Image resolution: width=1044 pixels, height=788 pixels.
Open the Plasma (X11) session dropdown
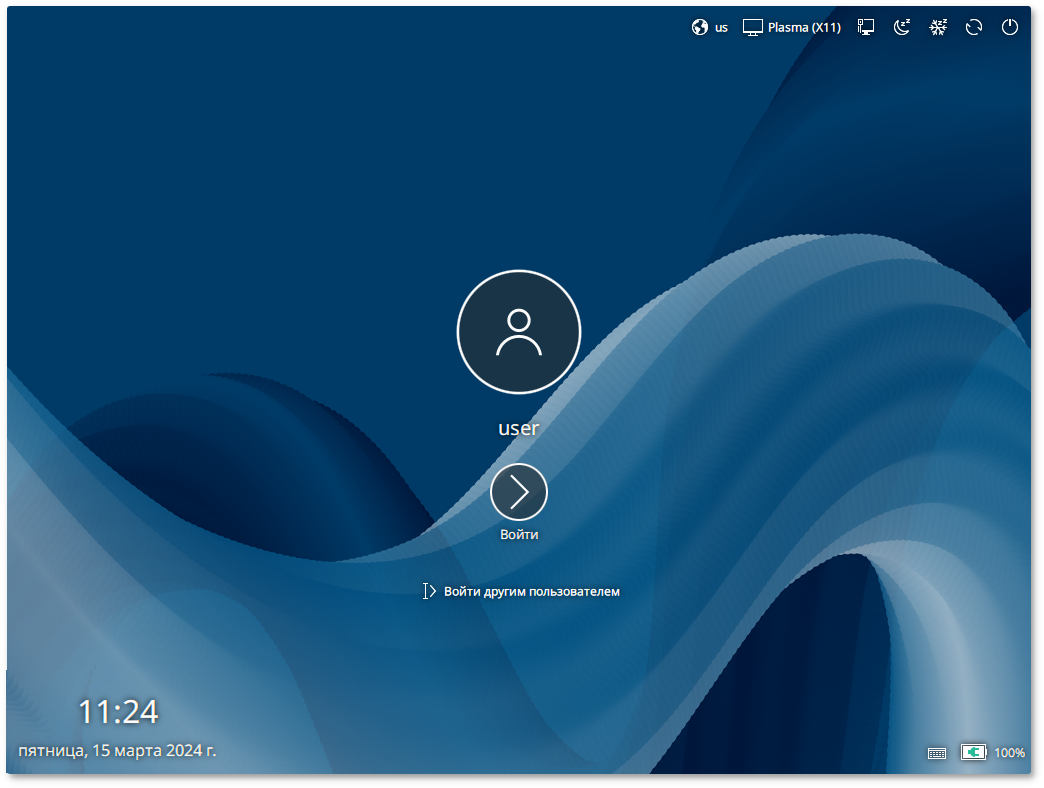coord(804,28)
